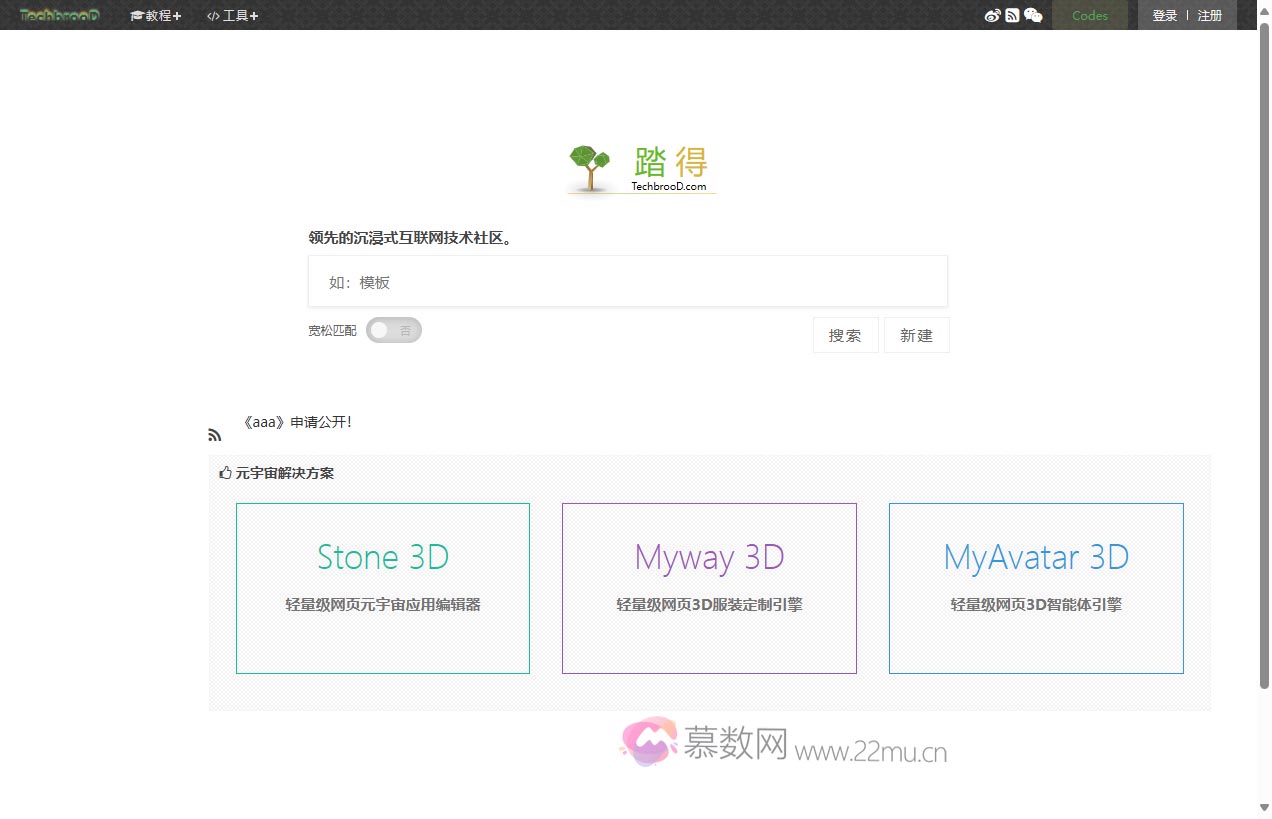Click the Weibo icon in top bar

[x=992, y=15]
